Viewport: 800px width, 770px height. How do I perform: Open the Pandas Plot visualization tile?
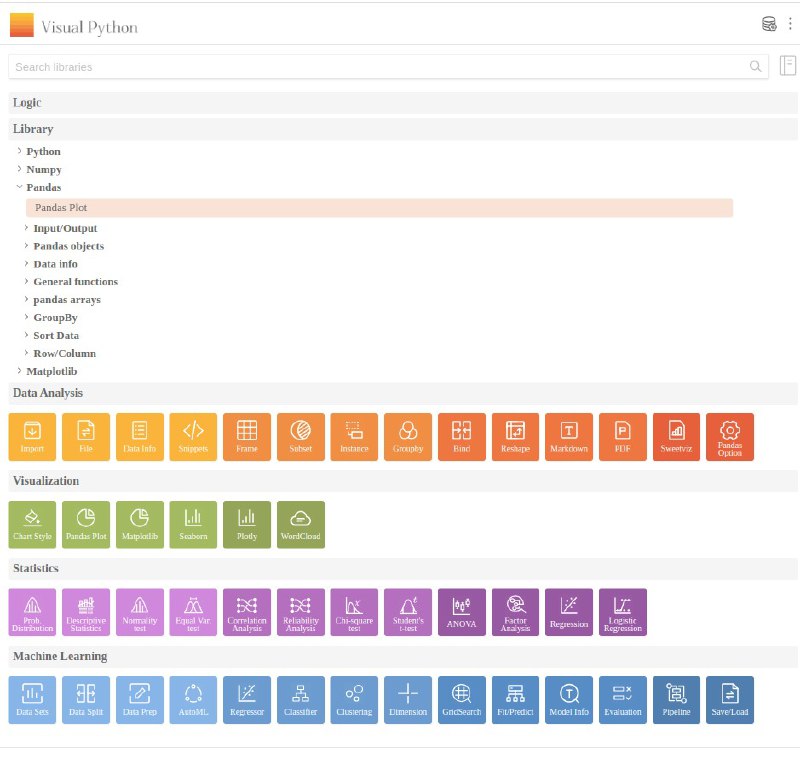point(86,525)
